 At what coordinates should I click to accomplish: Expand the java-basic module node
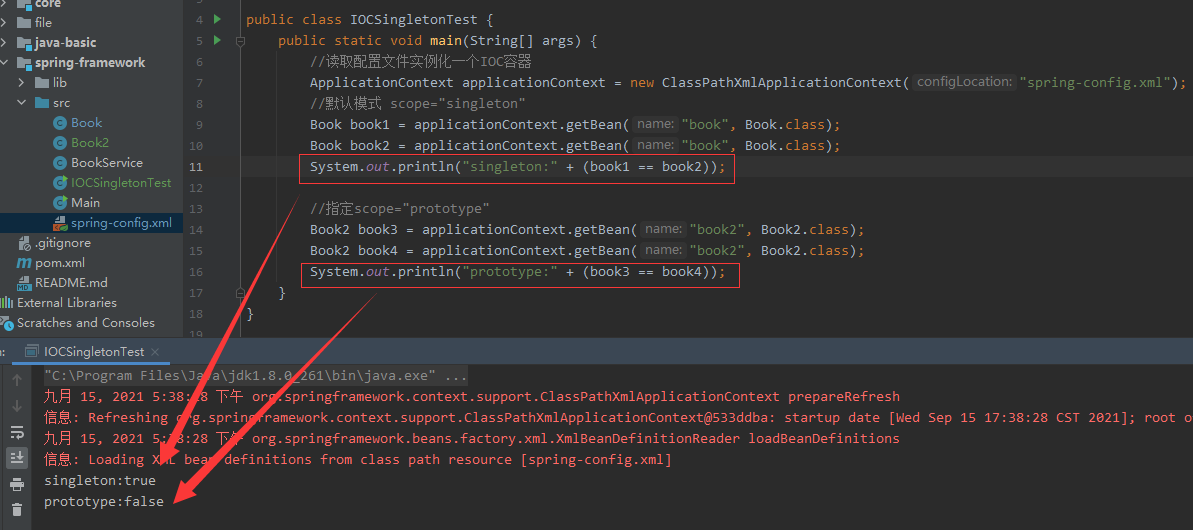[x=5, y=43]
